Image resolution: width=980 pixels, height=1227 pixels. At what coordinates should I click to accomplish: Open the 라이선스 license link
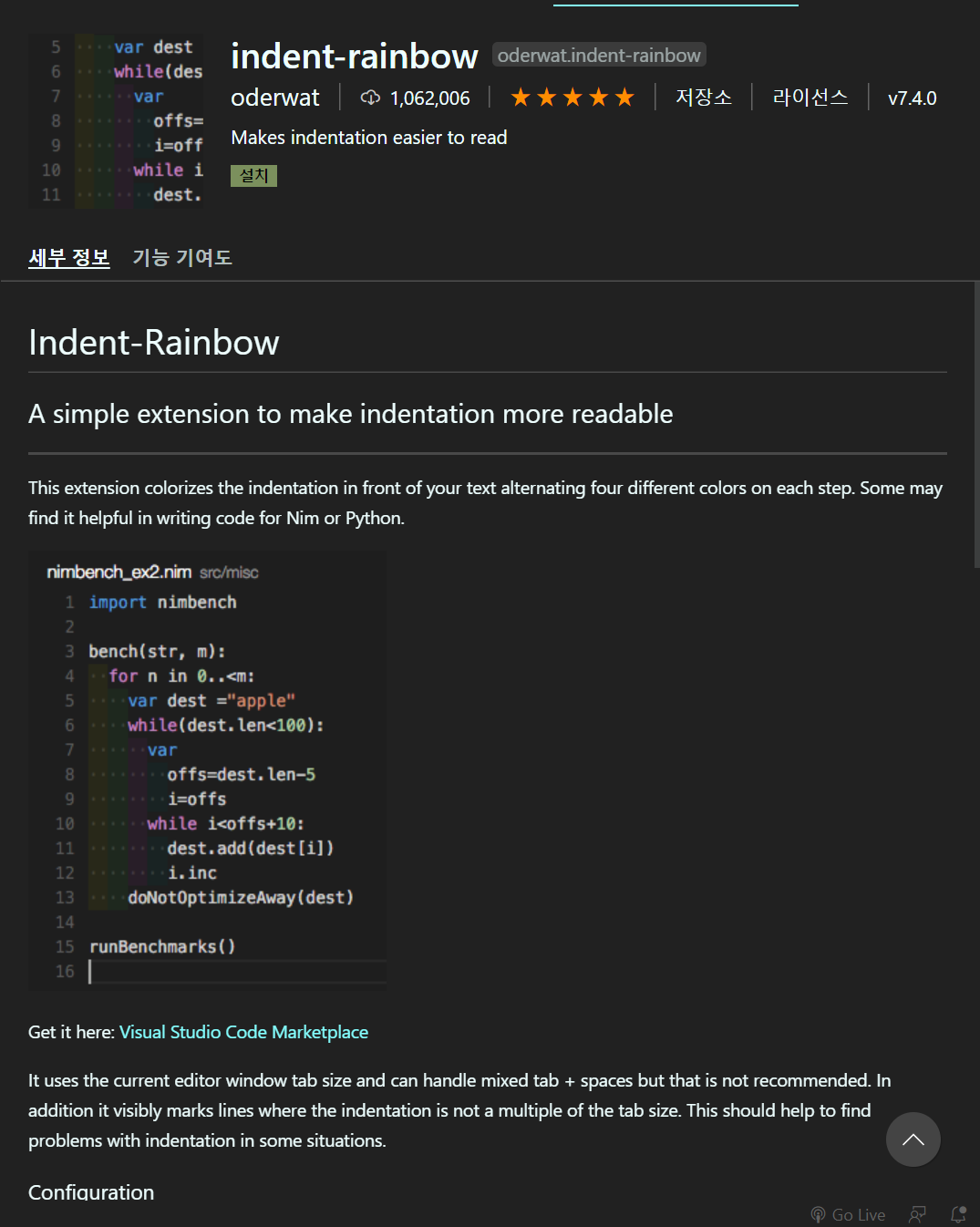810,98
